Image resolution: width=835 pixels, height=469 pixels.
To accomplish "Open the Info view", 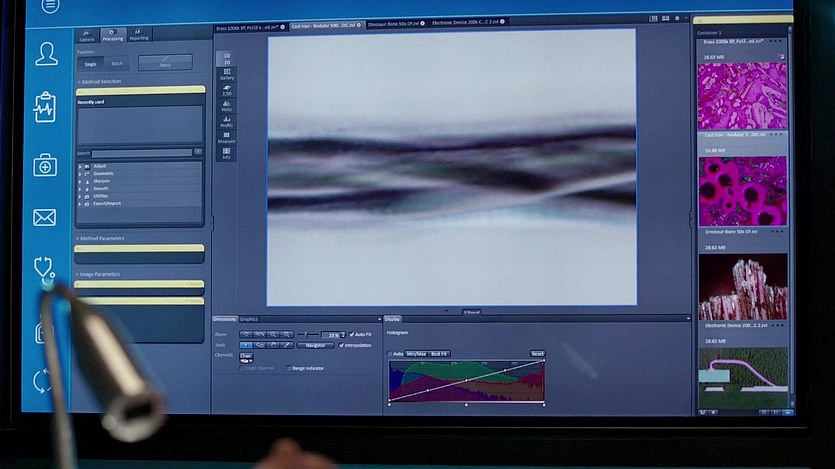I will 226,154.
